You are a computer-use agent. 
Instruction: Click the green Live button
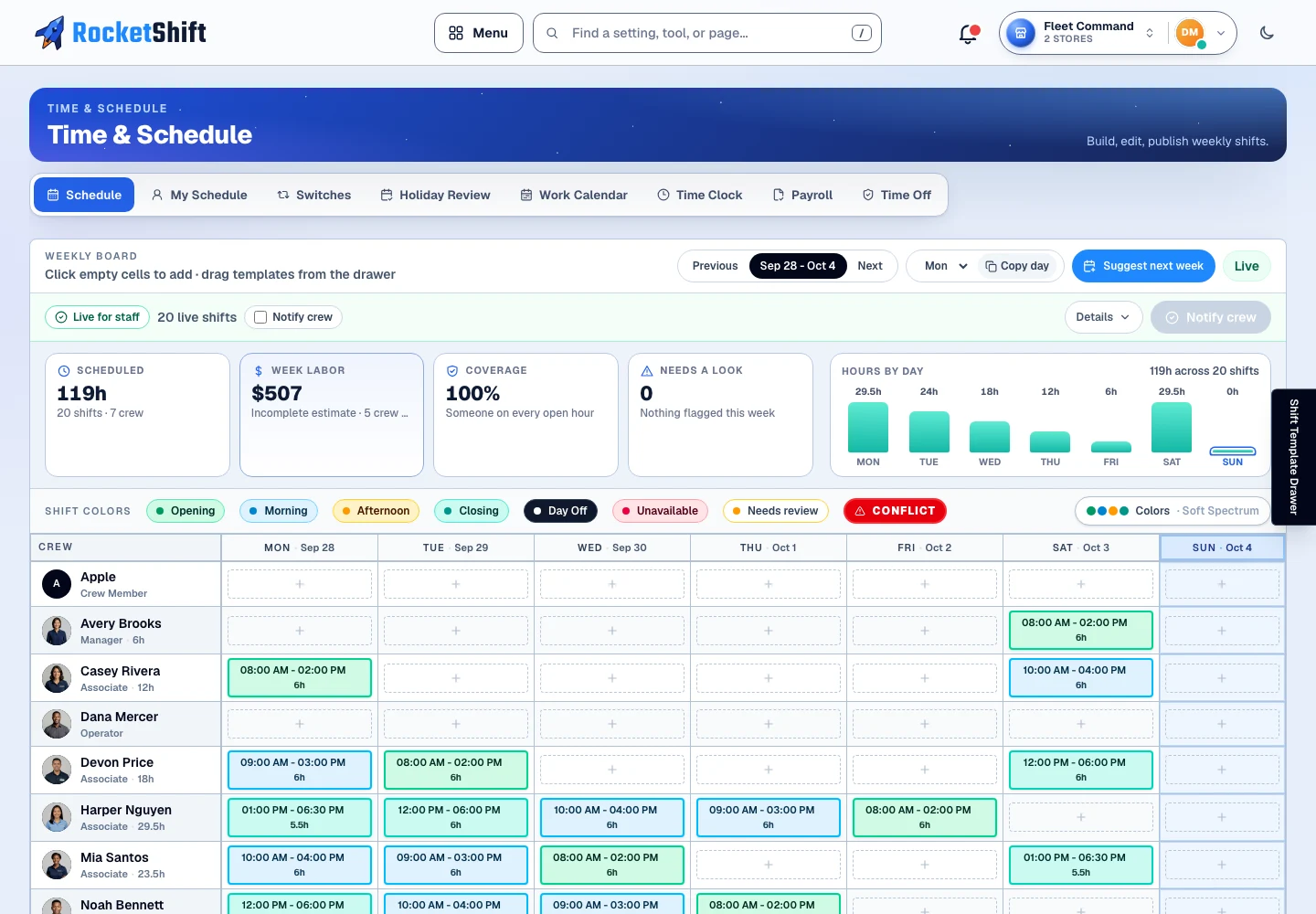coord(1247,266)
